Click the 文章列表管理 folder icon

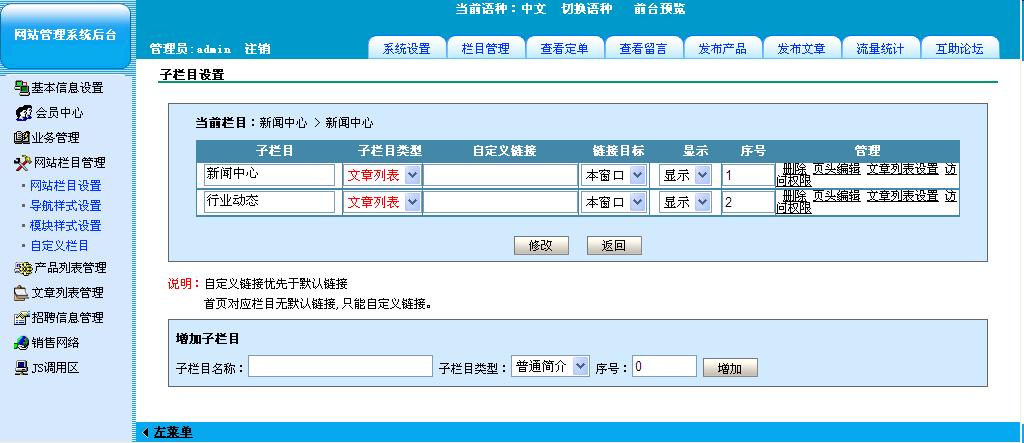point(22,293)
